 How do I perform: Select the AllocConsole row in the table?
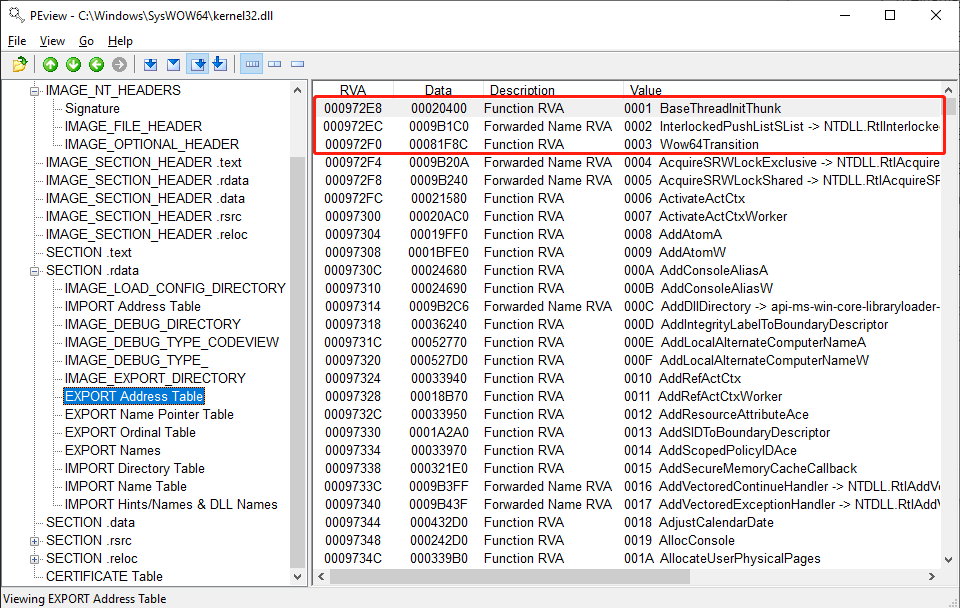[x=698, y=540]
